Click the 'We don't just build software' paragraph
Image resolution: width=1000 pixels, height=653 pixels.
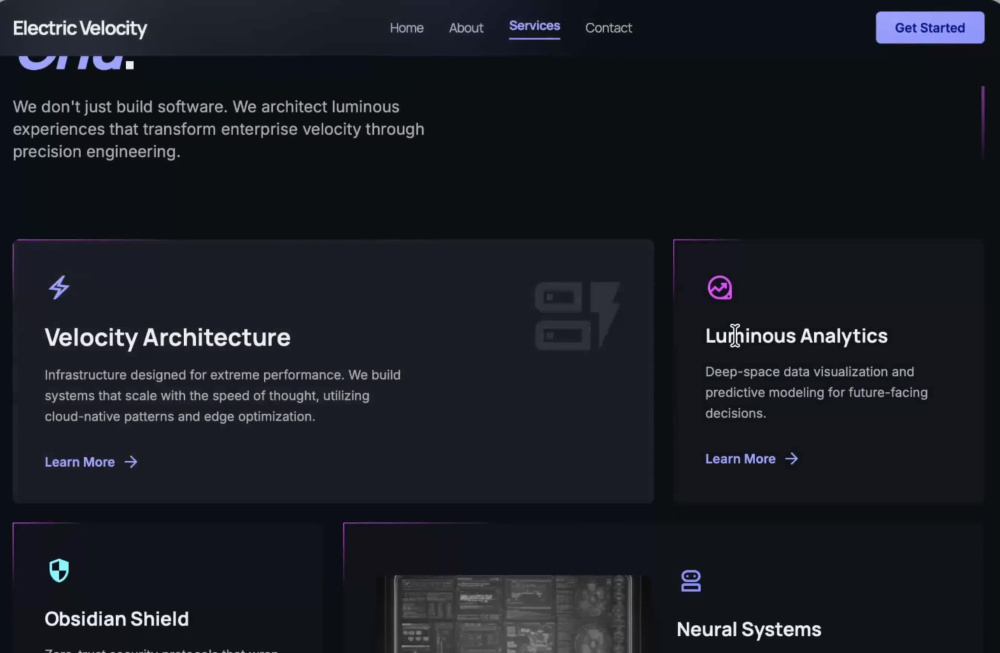[219, 129]
